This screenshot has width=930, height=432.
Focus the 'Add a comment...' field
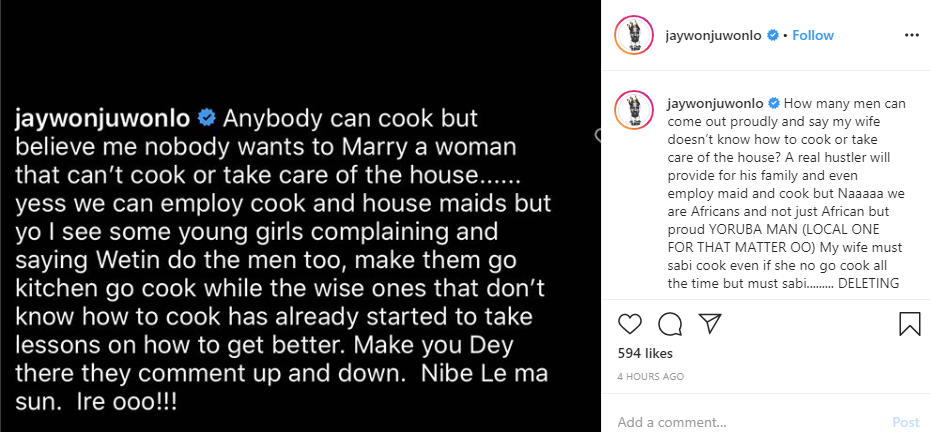(740, 422)
